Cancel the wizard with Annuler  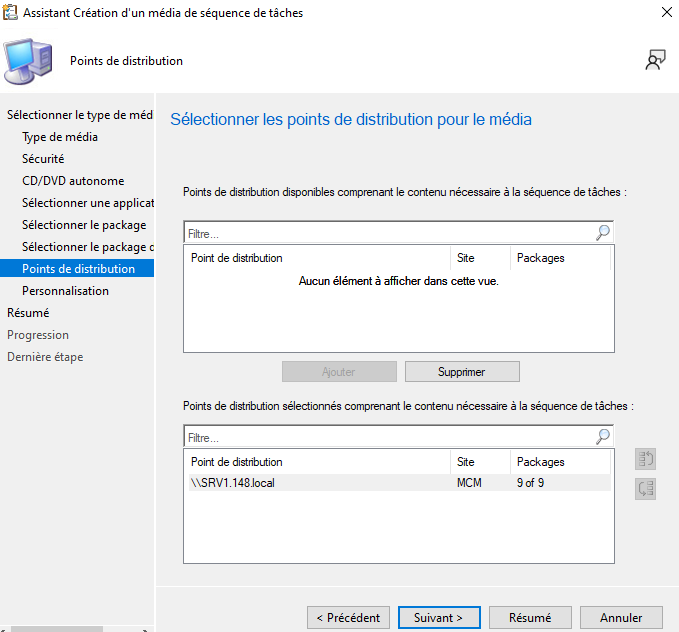[620, 618]
